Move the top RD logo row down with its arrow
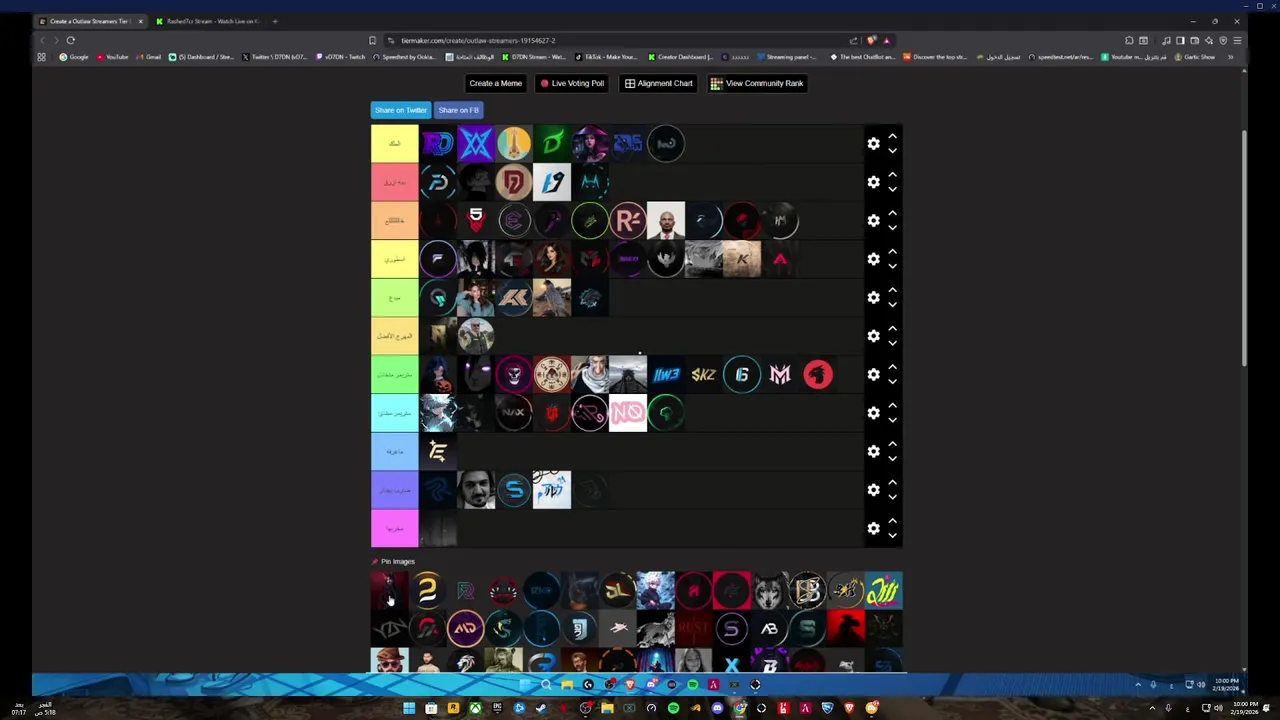The height and width of the screenshot is (720, 1280). [x=892, y=151]
